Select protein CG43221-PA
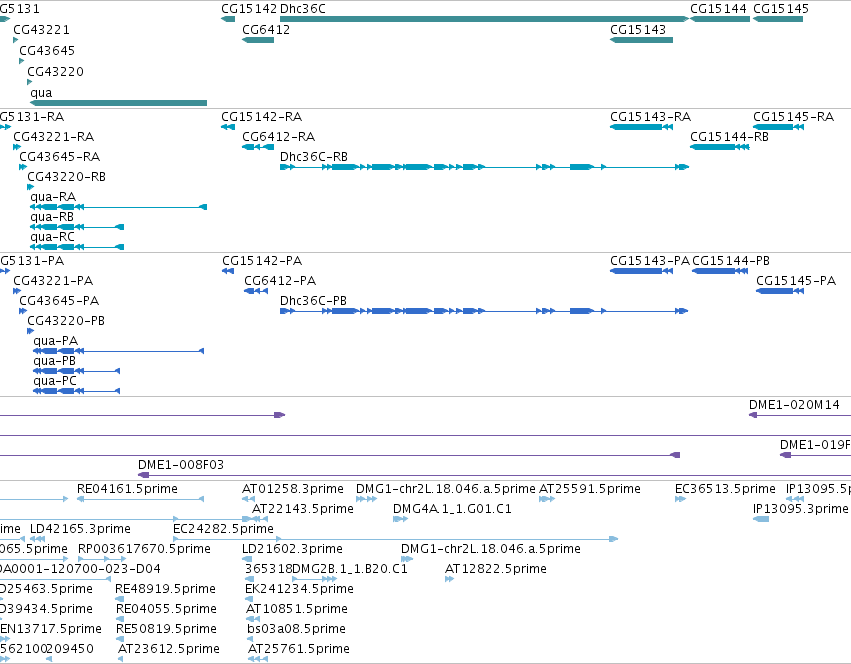The height and width of the screenshot is (664, 851). 53,281
